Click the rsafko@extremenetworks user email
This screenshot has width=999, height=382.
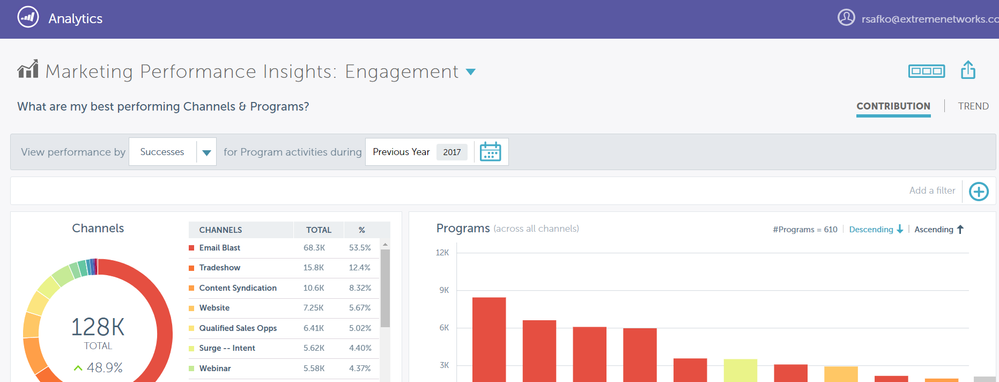[x=930, y=18]
